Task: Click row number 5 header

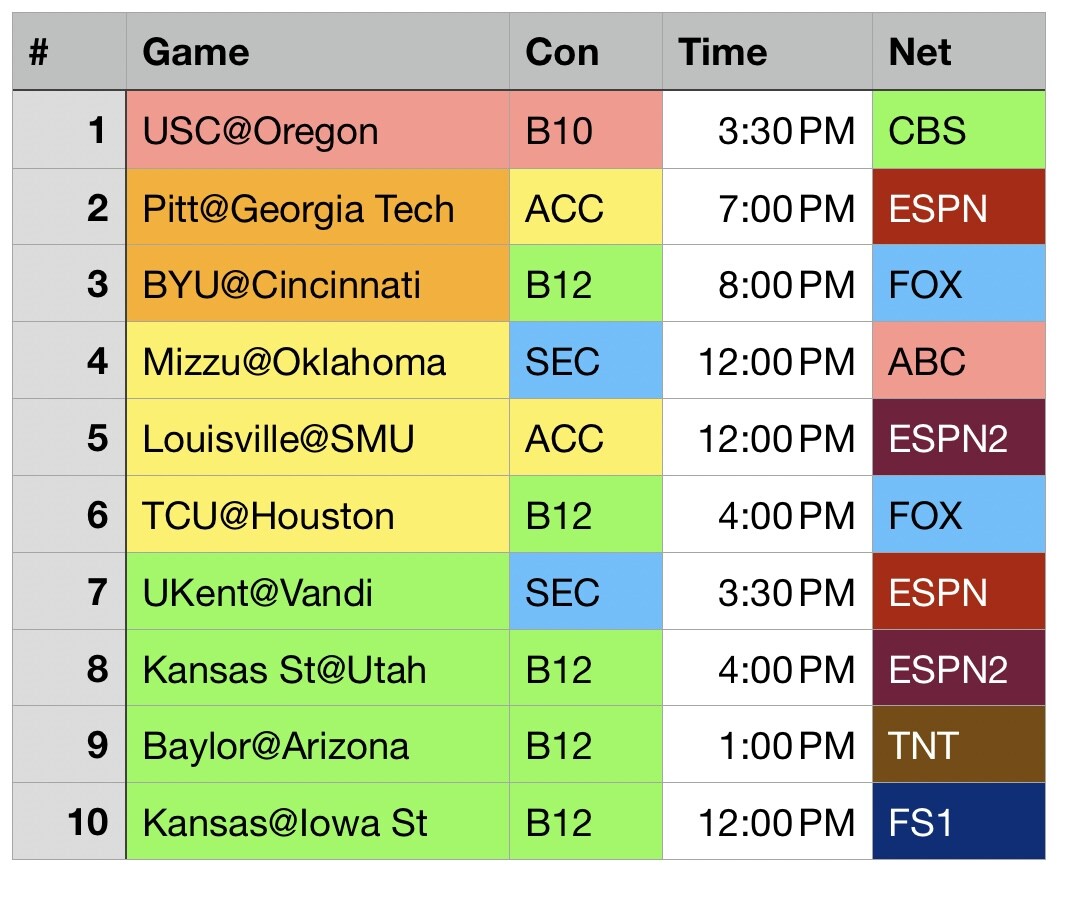Action: point(70,438)
